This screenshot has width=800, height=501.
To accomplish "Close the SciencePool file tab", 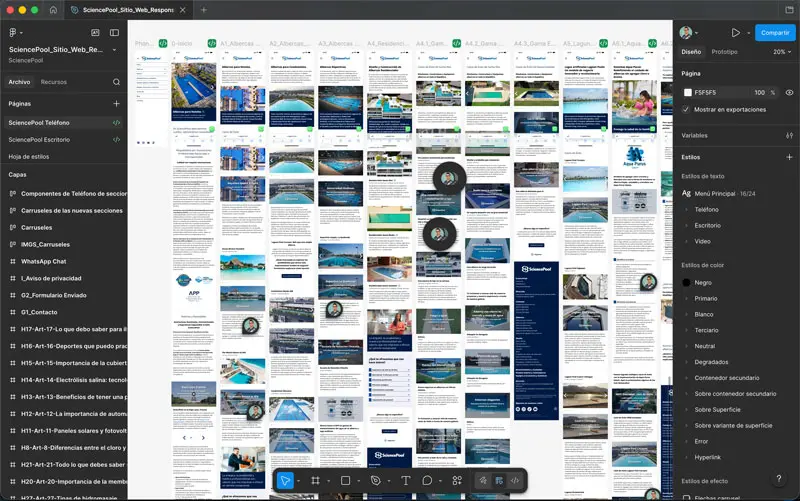I will pyautogui.click(x=183, y=10).
